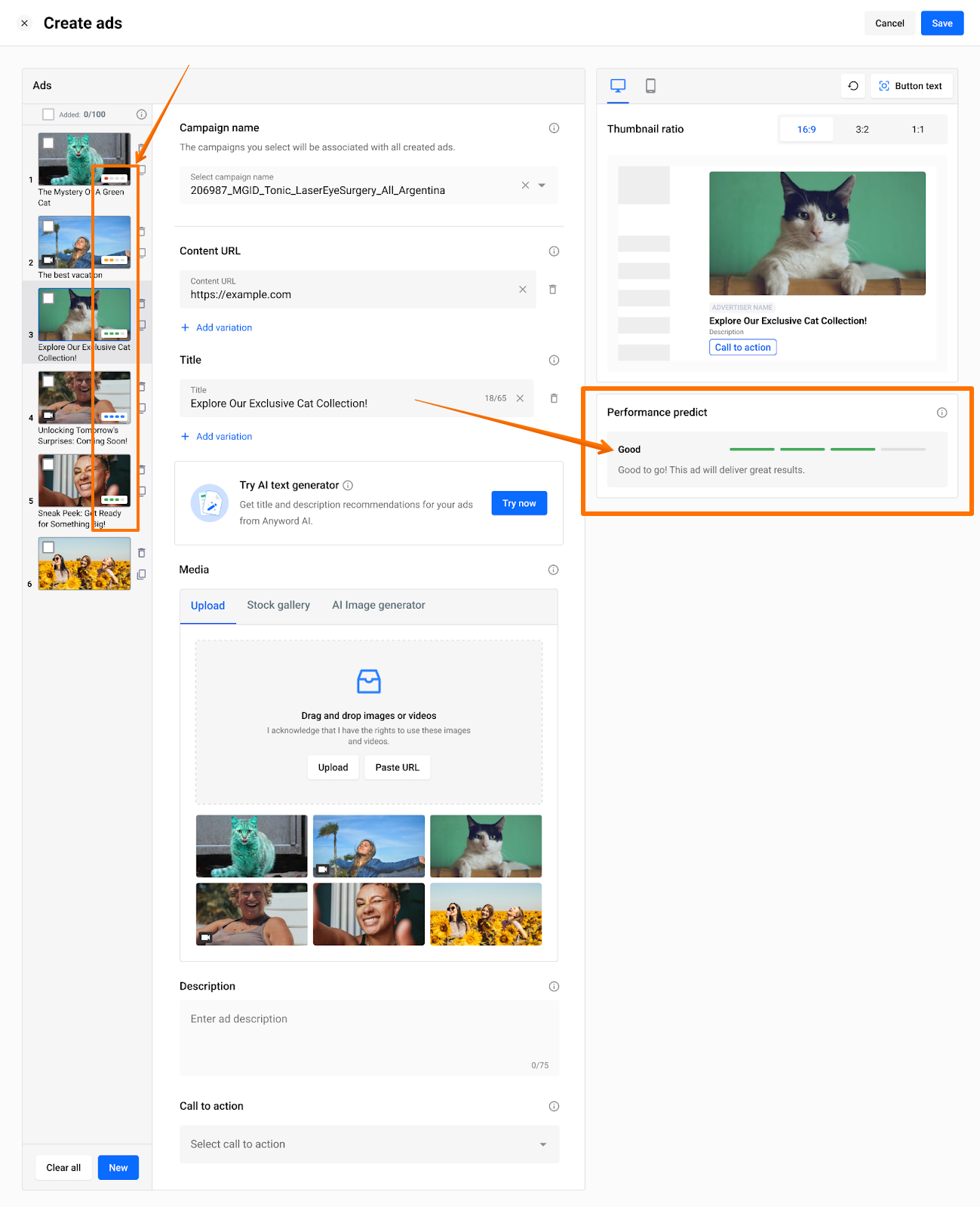Delete ad 6 using trash icon
This screenshot has width=980, height=1207.
point(142,553)
